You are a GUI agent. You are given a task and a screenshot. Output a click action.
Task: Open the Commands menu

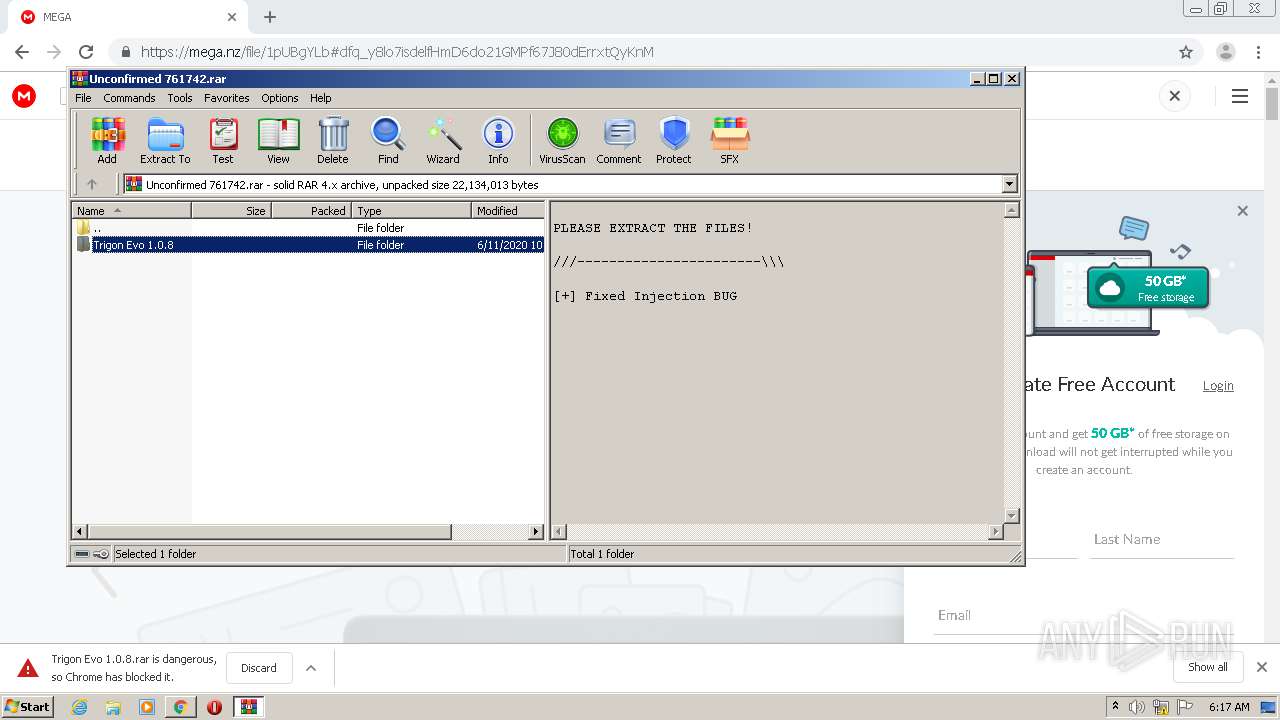coord(129,98)
